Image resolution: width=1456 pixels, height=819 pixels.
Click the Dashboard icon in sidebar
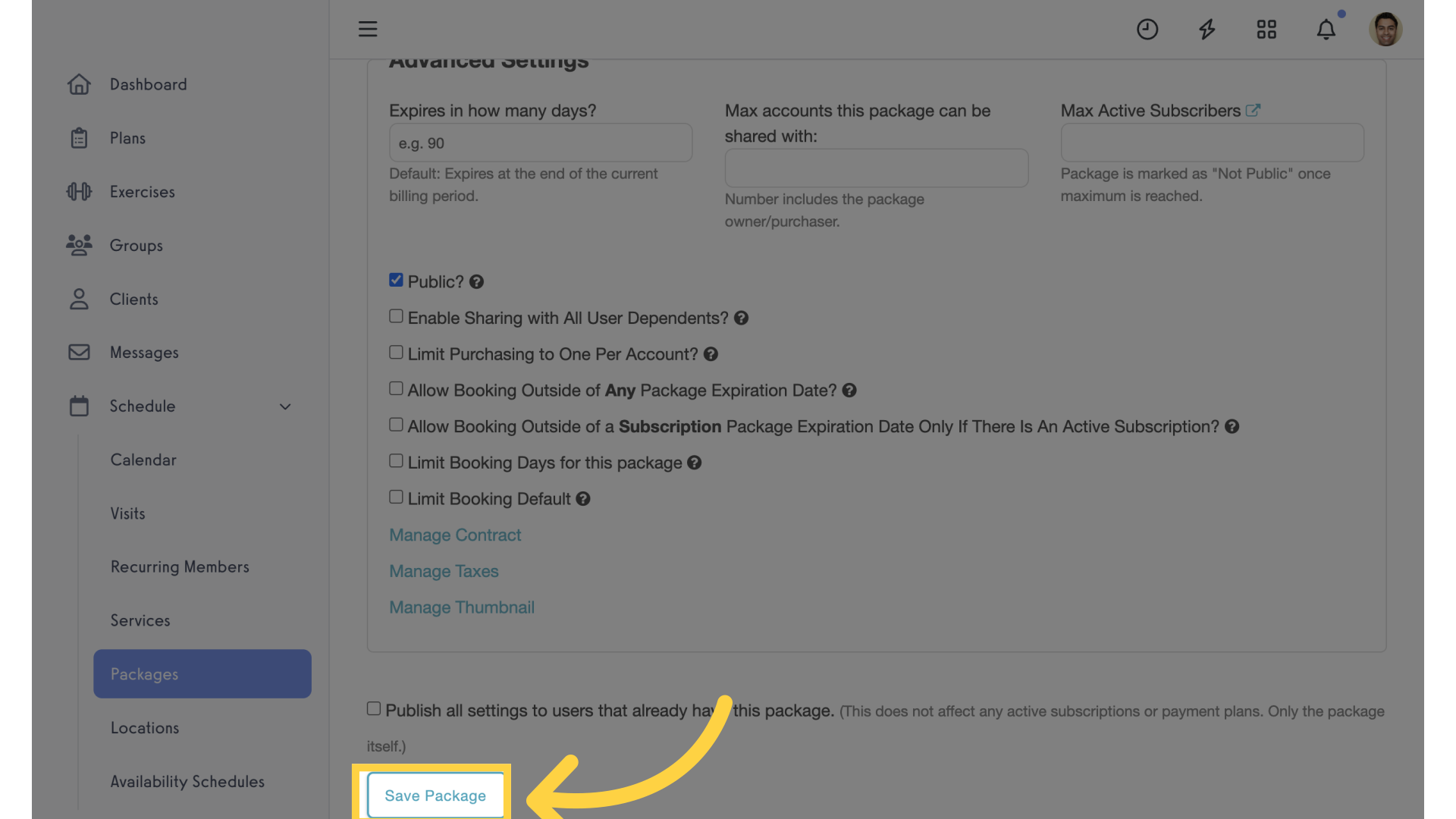pos(79,84)
